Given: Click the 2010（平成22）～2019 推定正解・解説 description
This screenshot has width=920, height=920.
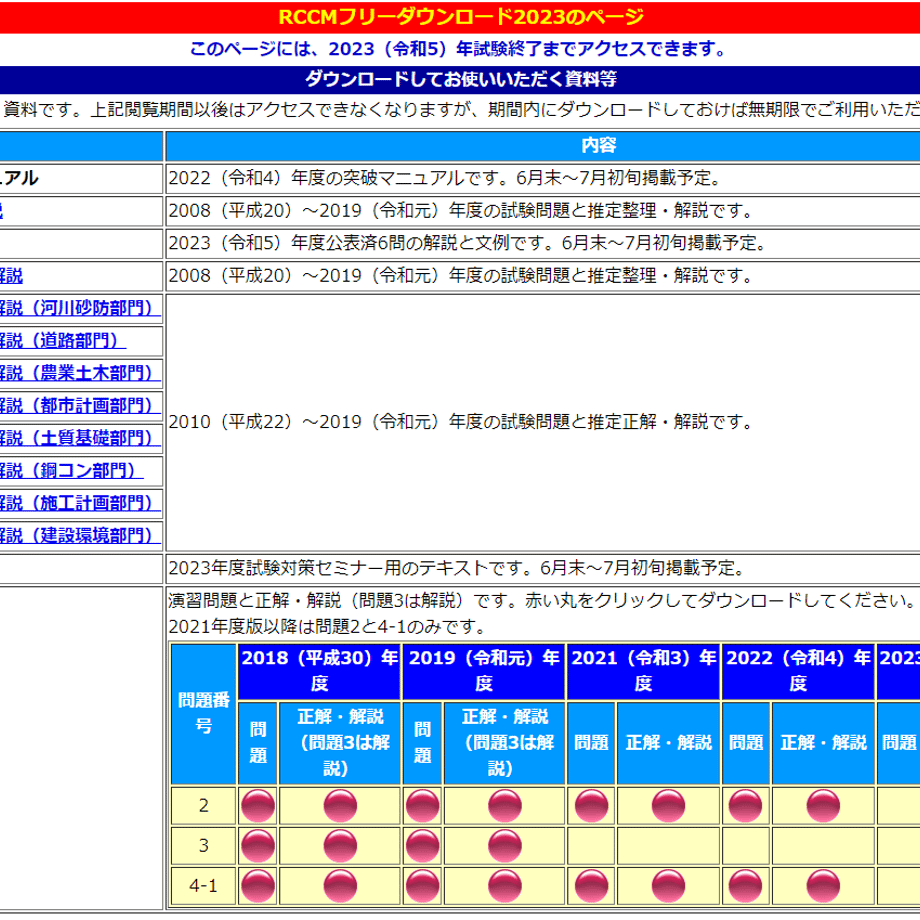Looking at the screenshot, I should (462, 422).
